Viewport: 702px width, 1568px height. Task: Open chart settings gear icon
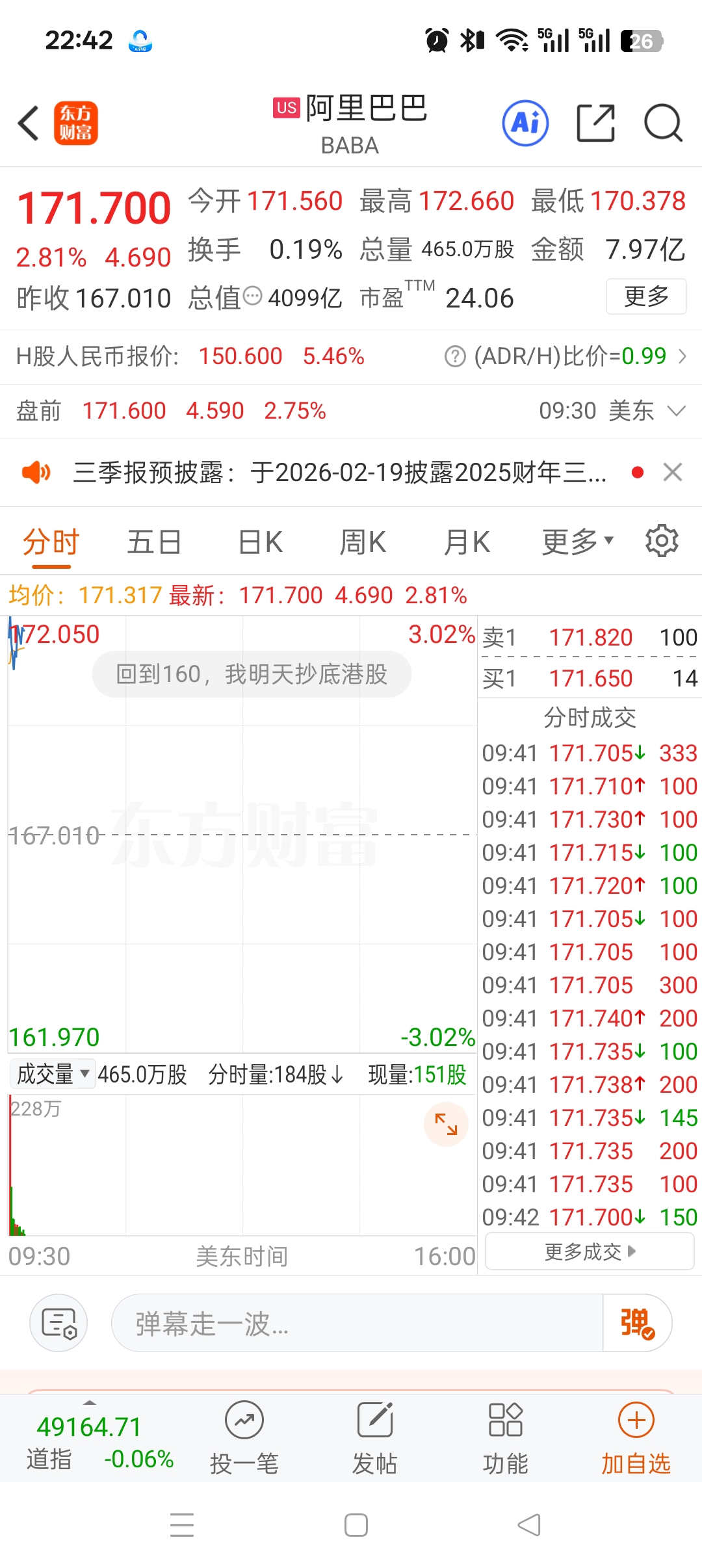pos(662,541)
